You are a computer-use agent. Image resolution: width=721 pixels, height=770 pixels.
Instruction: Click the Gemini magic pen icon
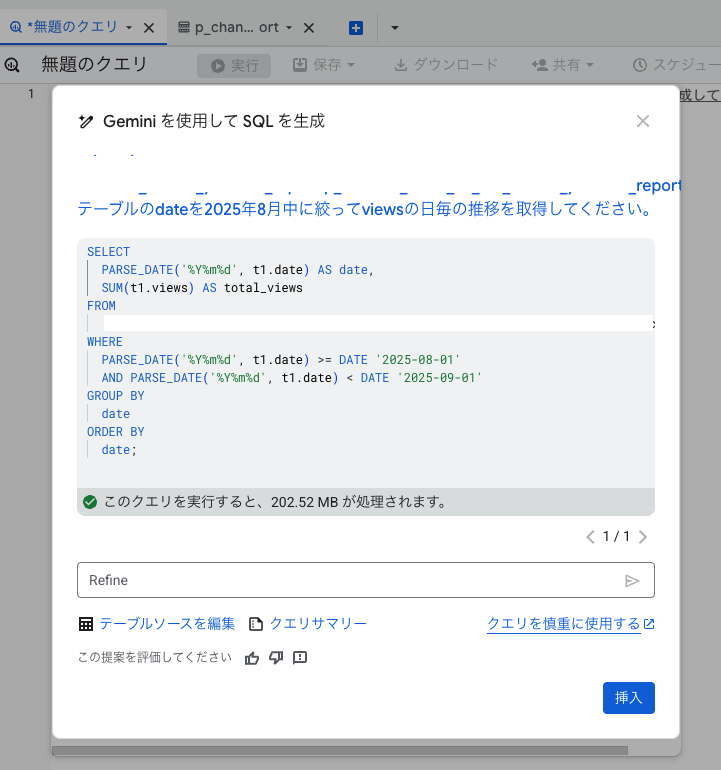86,121
